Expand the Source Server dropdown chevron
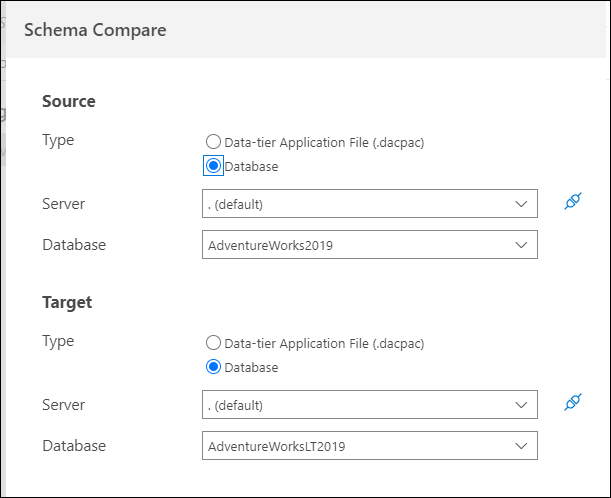Screen dimensions: 611x498 (520, 204)
